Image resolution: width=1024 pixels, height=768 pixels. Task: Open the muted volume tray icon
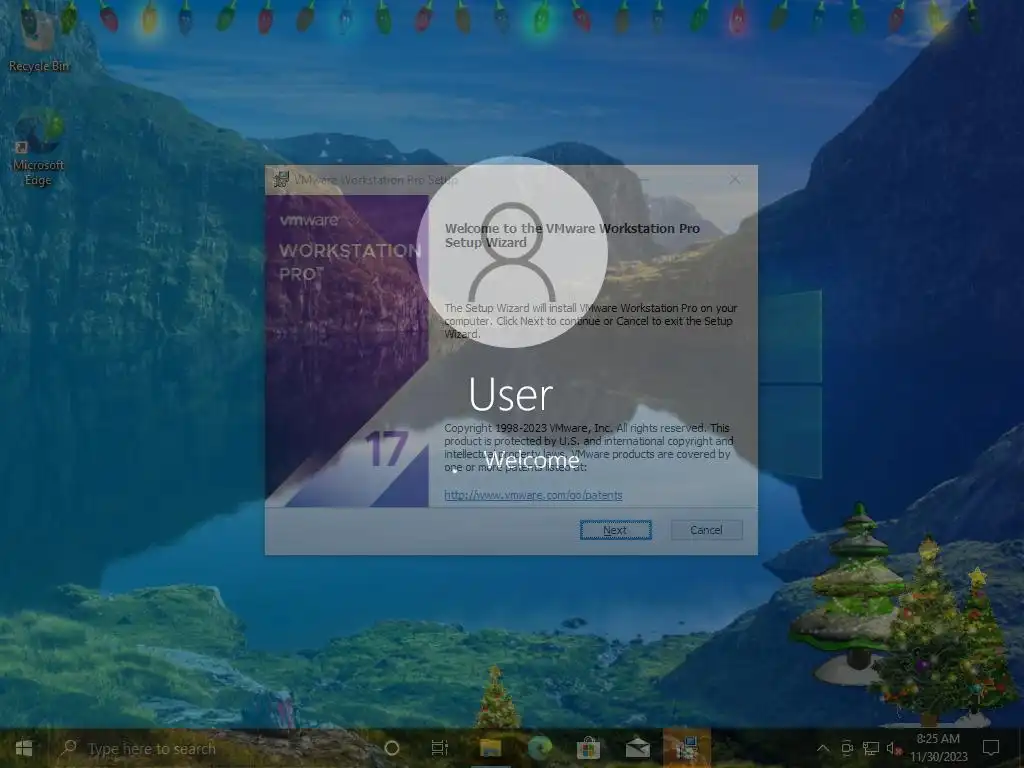pyautogui.click(x=893, y=748)
